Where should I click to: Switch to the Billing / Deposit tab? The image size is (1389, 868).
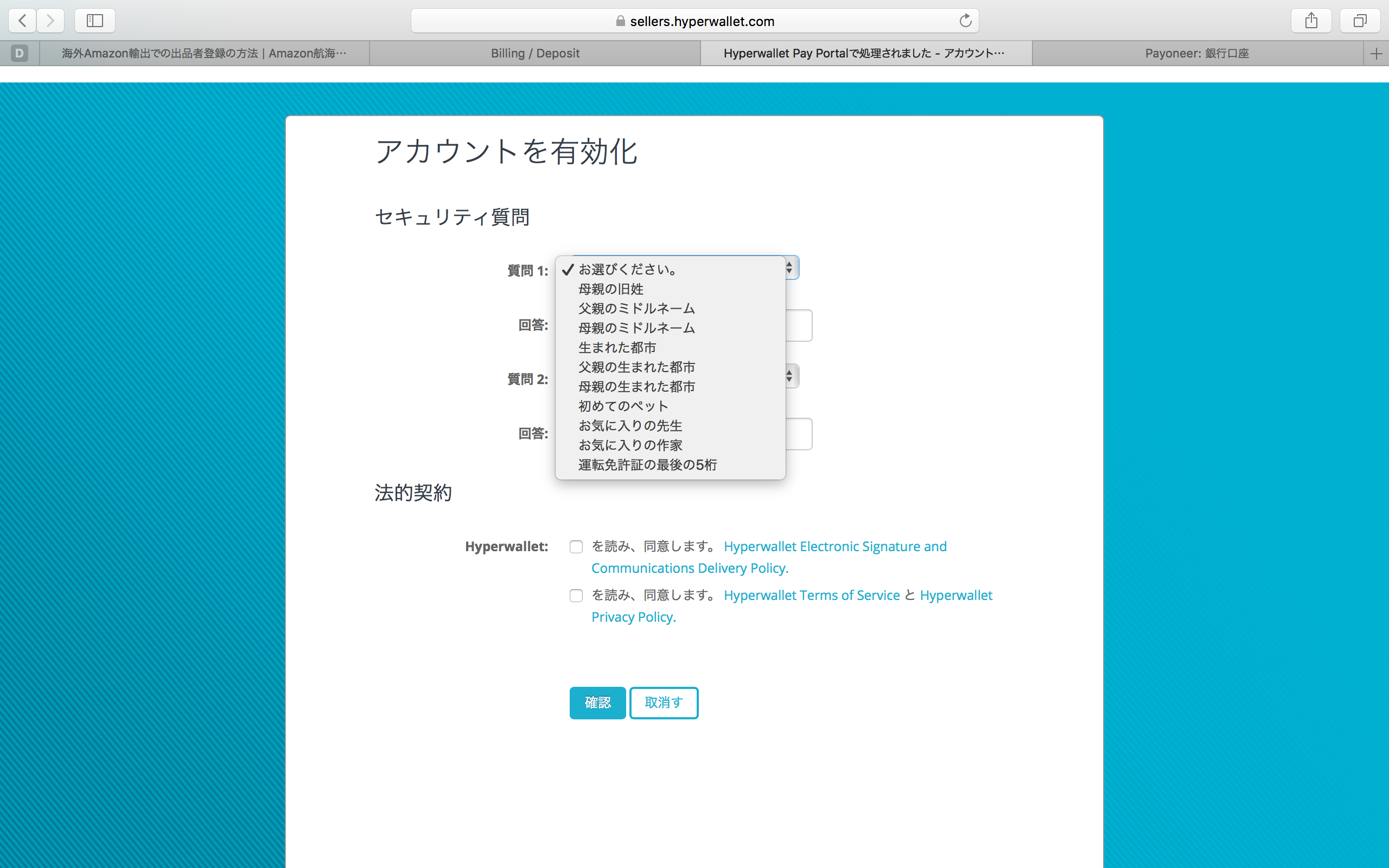click(x=535, y=53)
